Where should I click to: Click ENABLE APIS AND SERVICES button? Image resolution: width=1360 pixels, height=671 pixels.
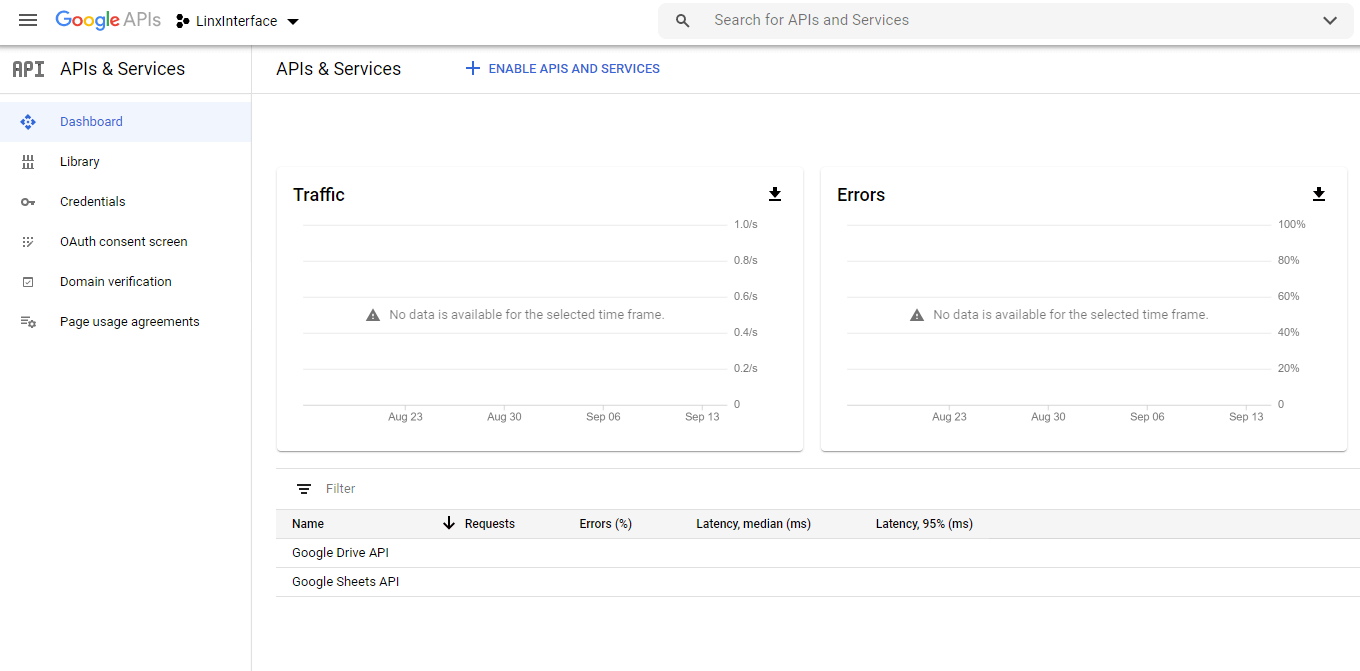click(x=562, y=69)
